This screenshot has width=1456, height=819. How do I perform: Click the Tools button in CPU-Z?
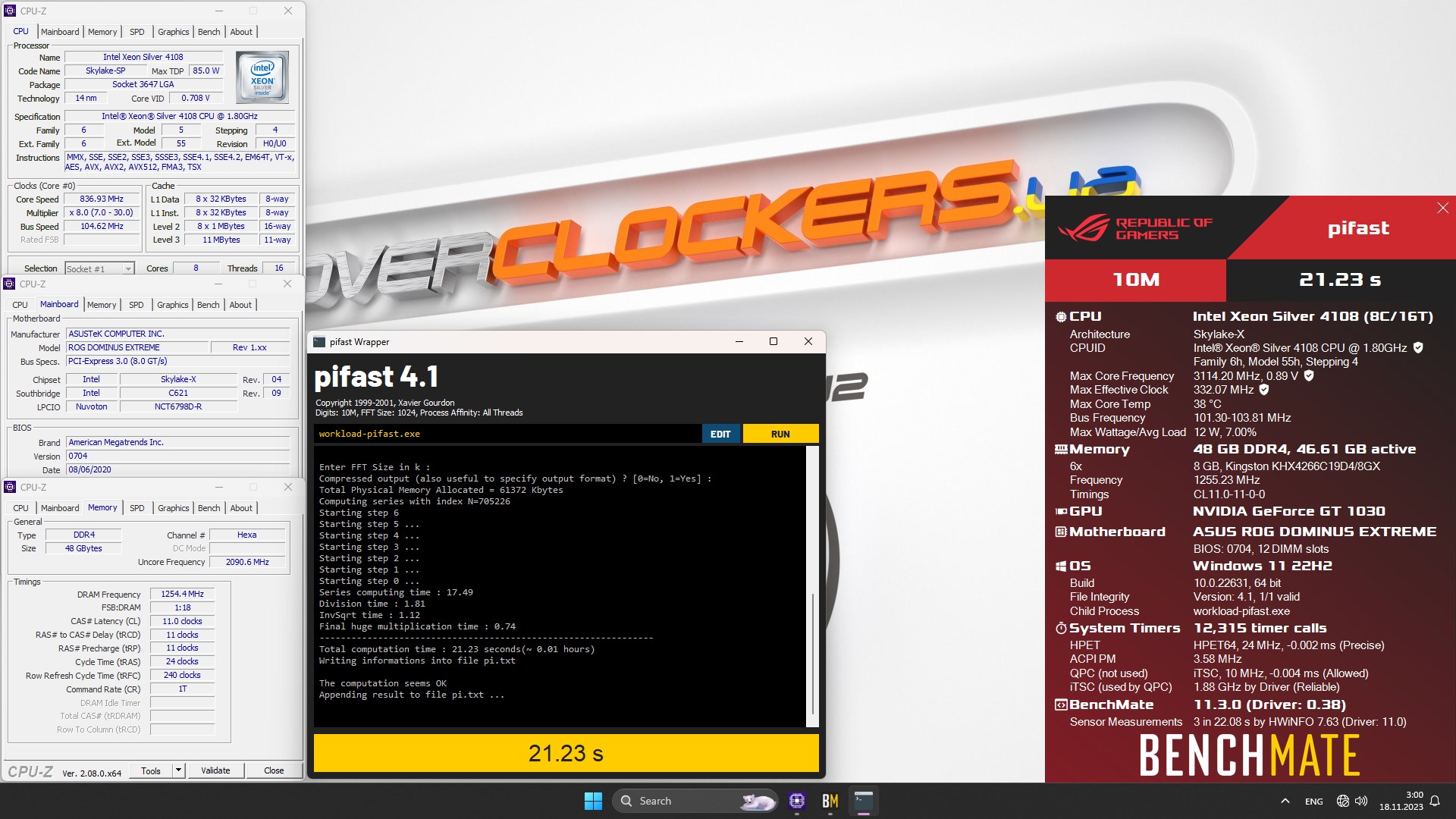(x=151, y=770)
